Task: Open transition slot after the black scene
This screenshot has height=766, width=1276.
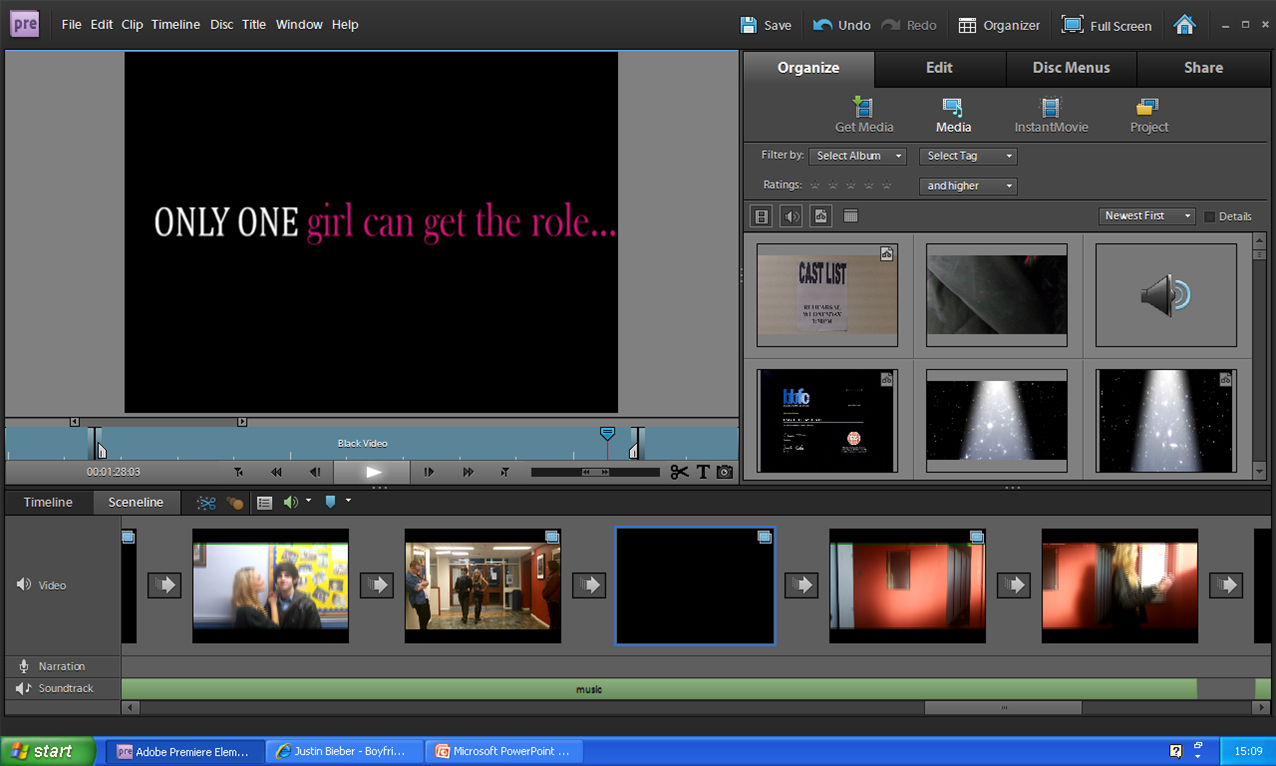Action: click(801, 585)
